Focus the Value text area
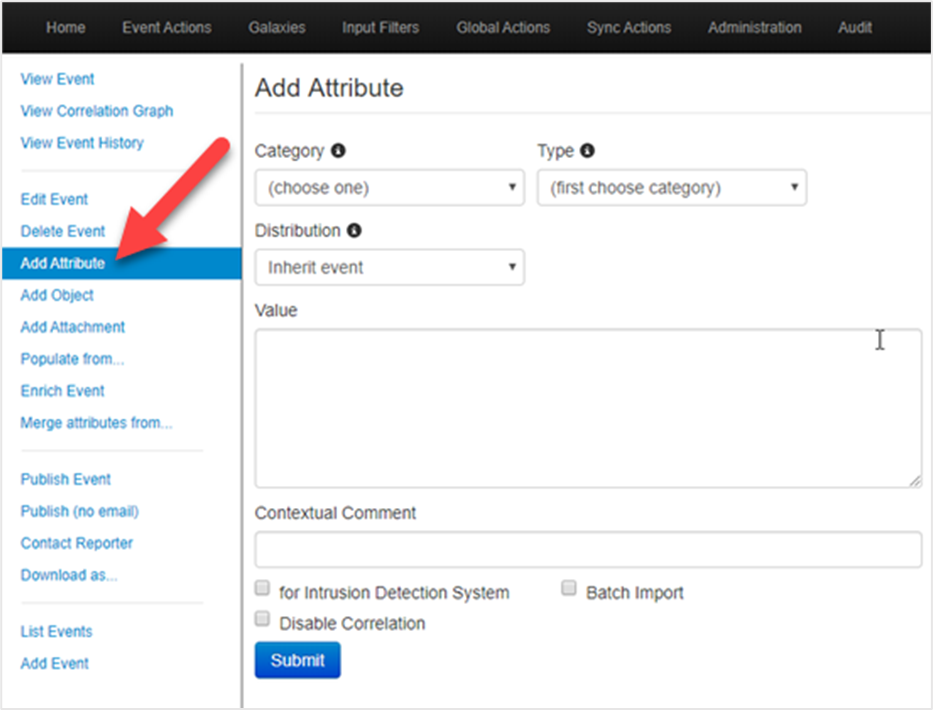 (588, 408)
